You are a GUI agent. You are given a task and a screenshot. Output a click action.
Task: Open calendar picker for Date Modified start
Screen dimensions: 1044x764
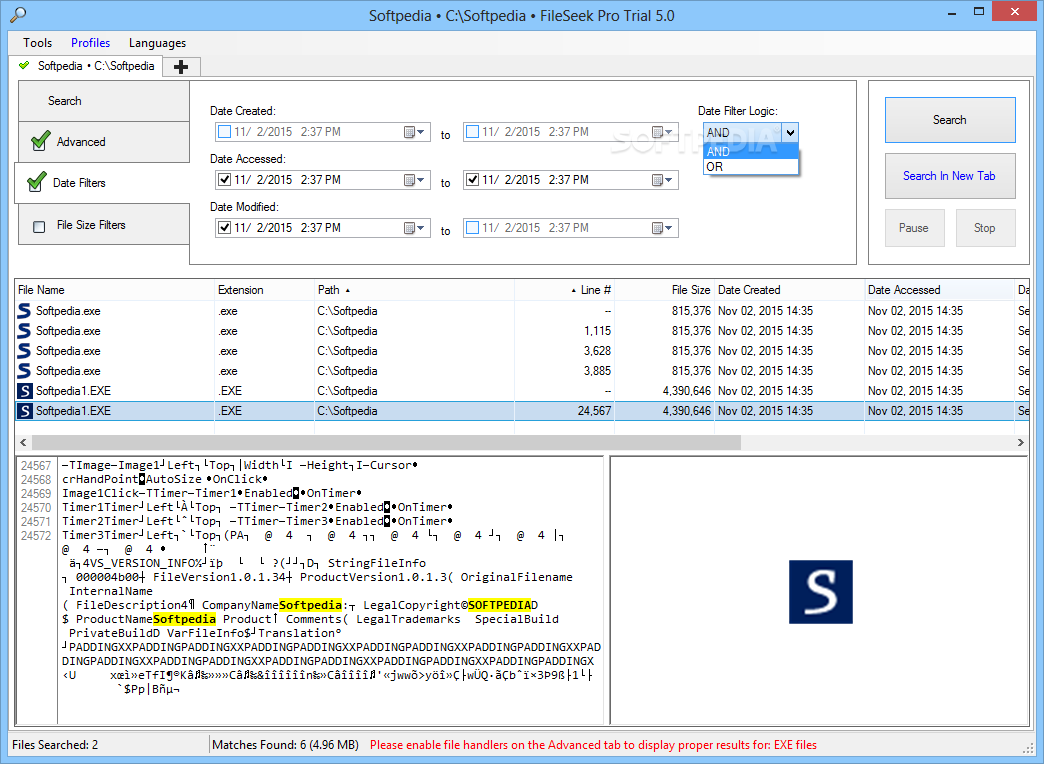tap(414, 228)
